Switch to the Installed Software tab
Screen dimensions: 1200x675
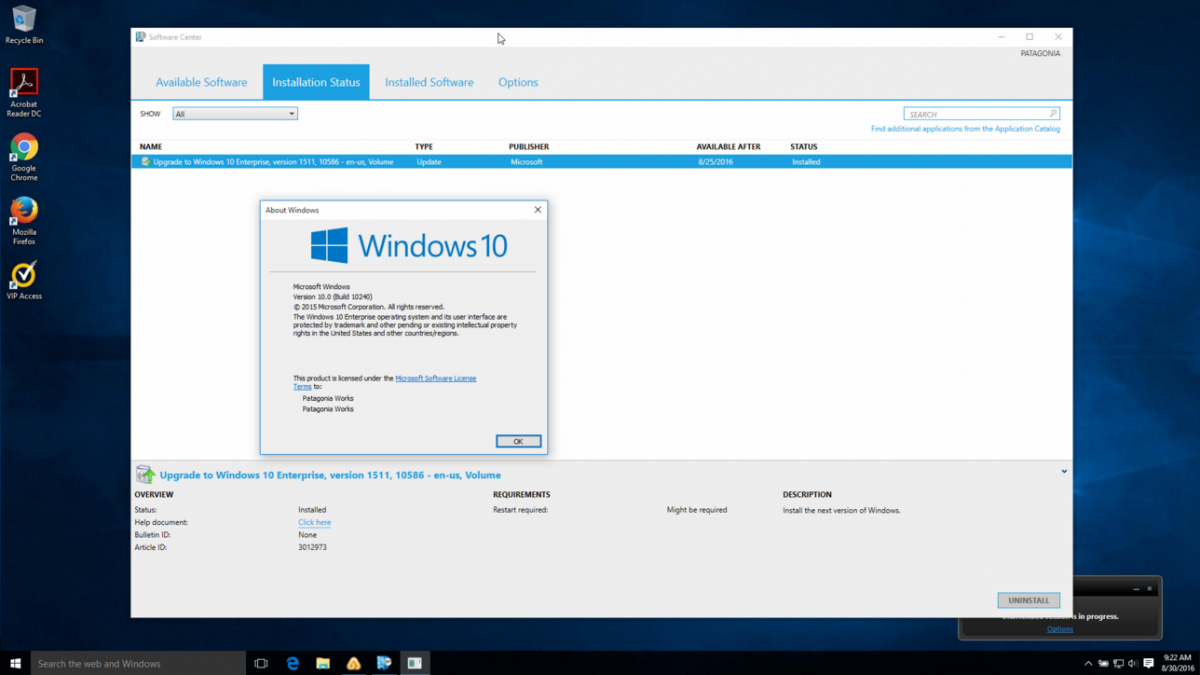429,82
